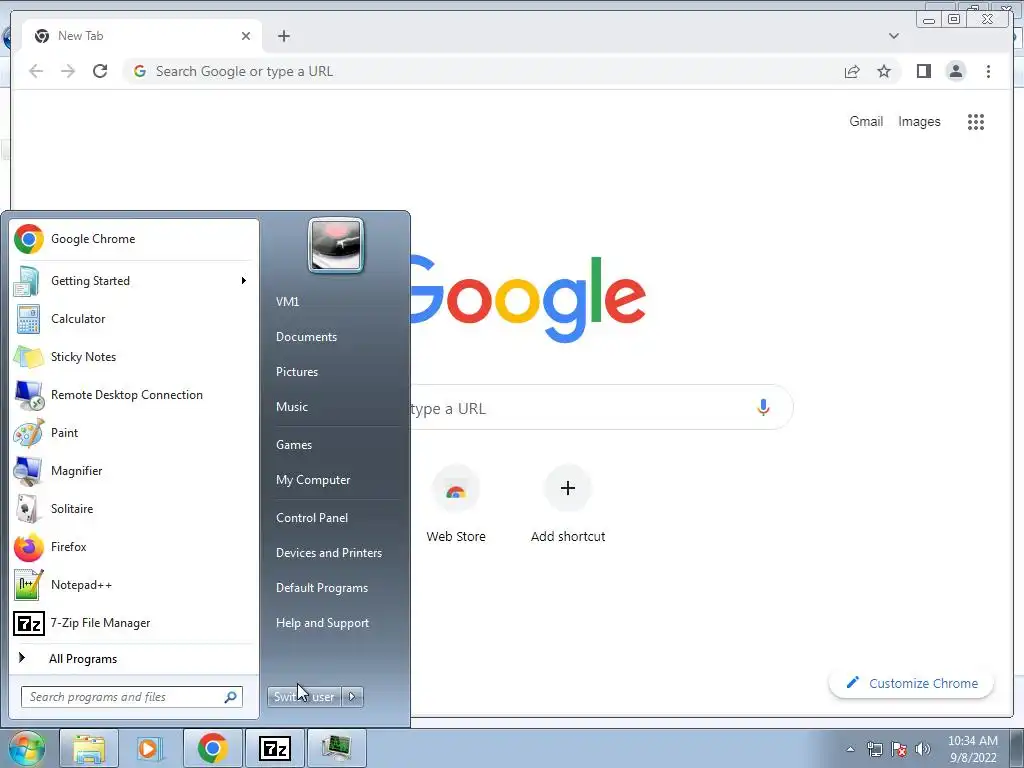Click the share page icon
Screen dimensions: 1024x768
tap(852, 71)
